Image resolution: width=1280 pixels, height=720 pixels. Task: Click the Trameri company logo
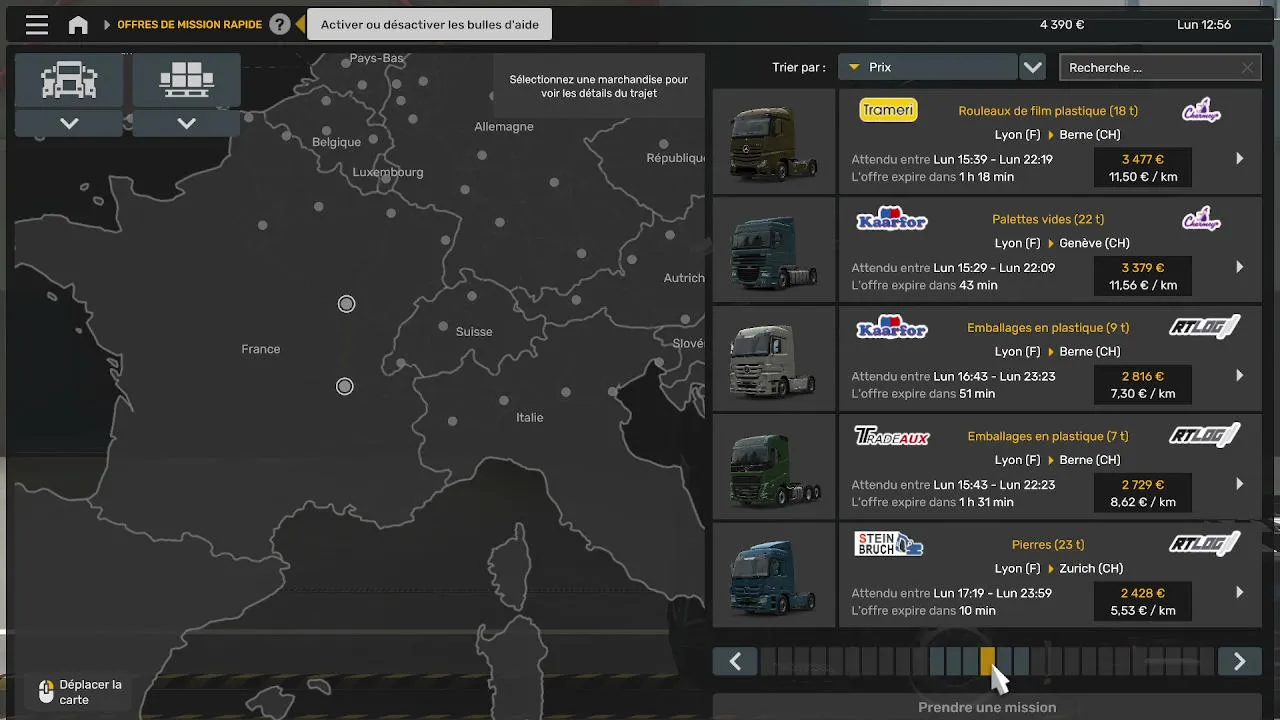[x=888, y=110]
